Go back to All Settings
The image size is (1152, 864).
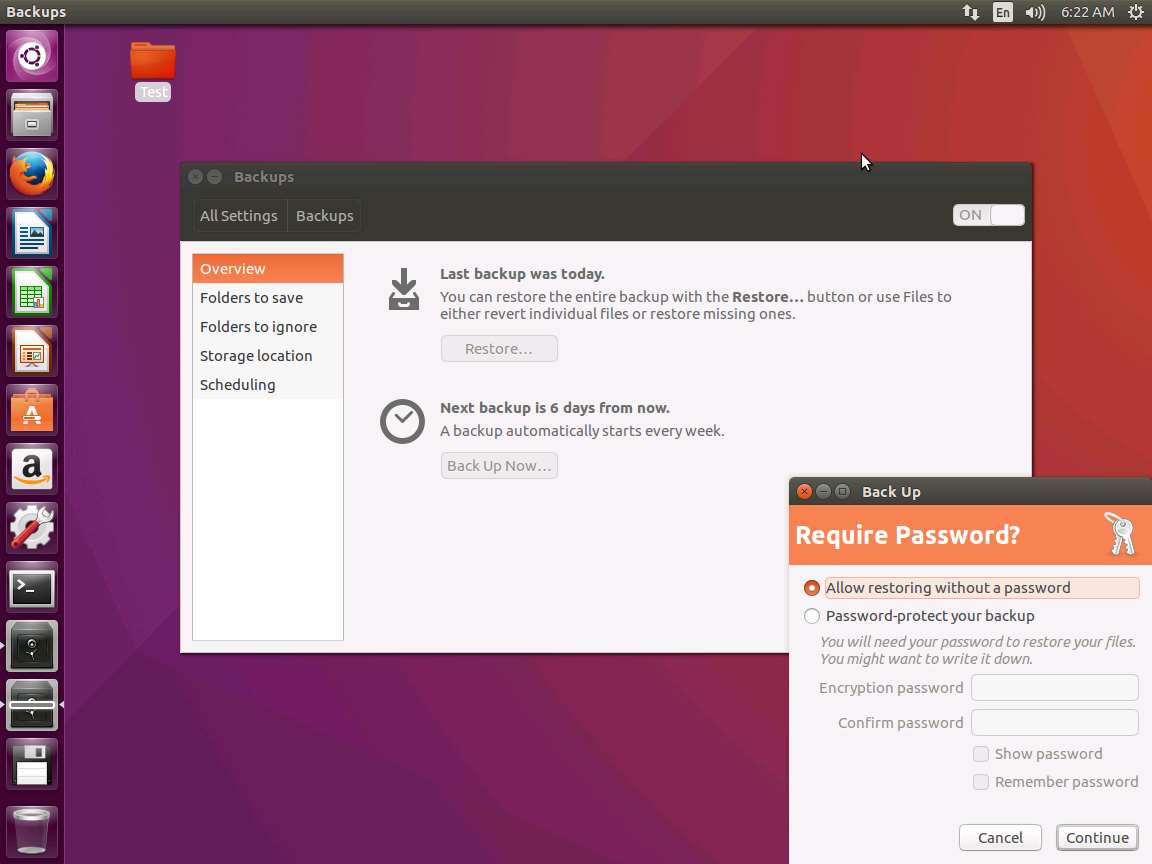[x=239, y=216]
